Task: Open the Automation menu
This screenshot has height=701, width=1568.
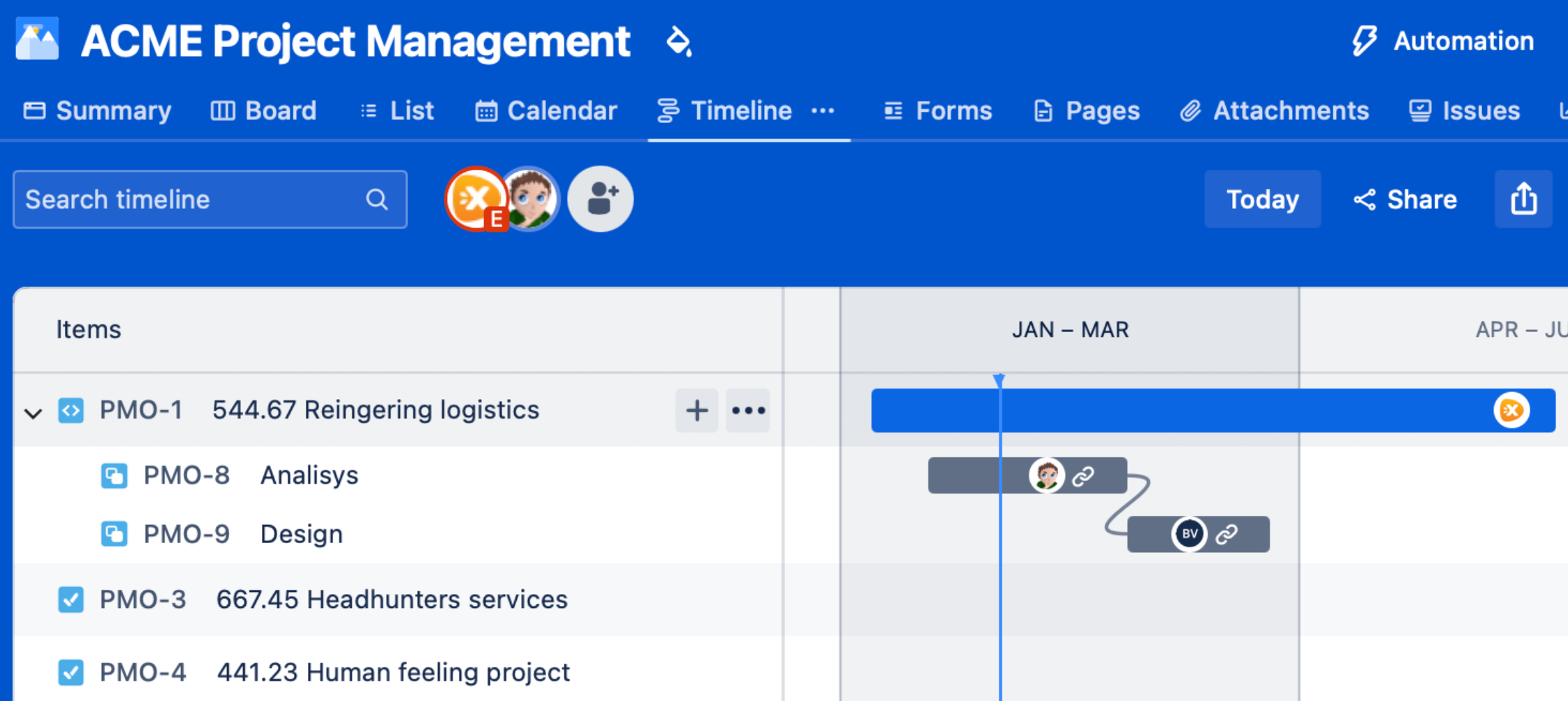Action: (1442, 41)
